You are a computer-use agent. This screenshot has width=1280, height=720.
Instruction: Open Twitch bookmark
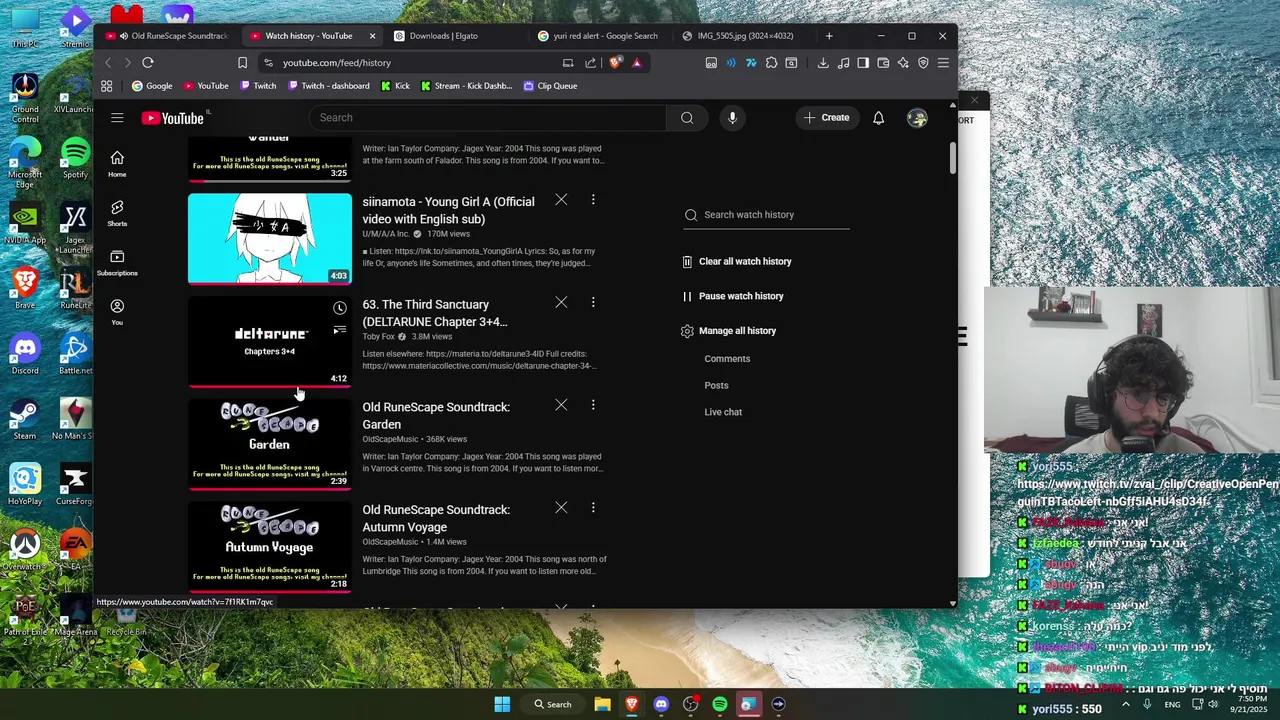coord(258,86)
